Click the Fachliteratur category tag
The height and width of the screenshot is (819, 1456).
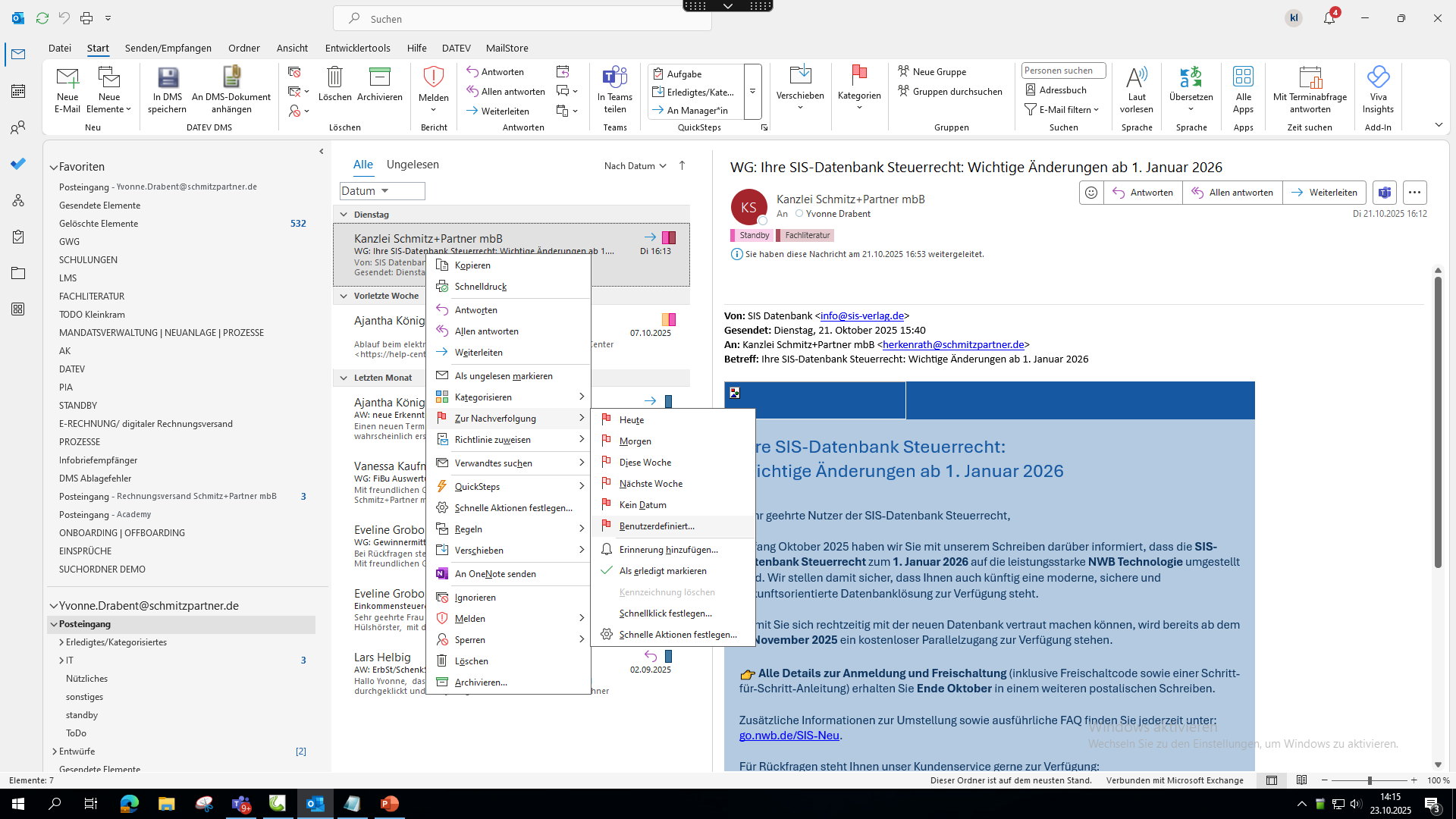click(805, 236)
